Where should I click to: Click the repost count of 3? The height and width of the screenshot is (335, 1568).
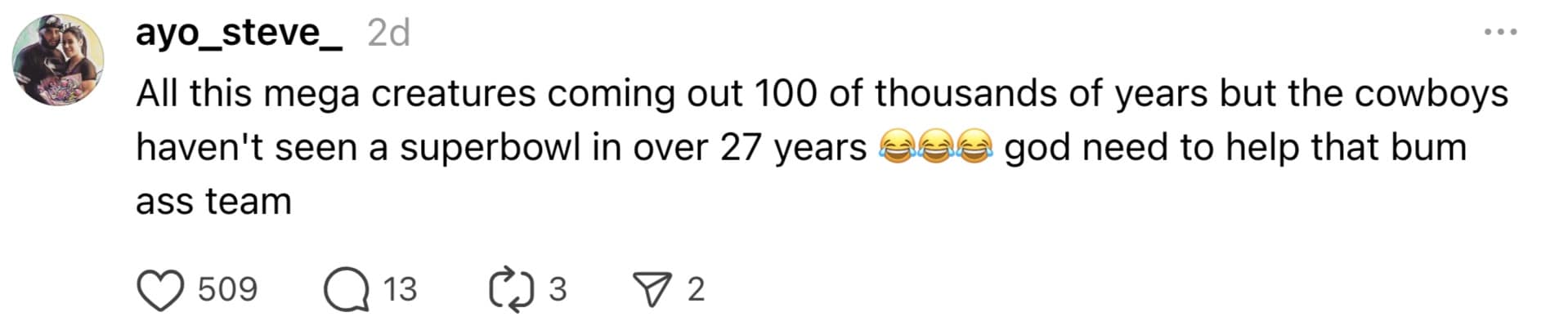pyautogui.click(x=558, y=290)
